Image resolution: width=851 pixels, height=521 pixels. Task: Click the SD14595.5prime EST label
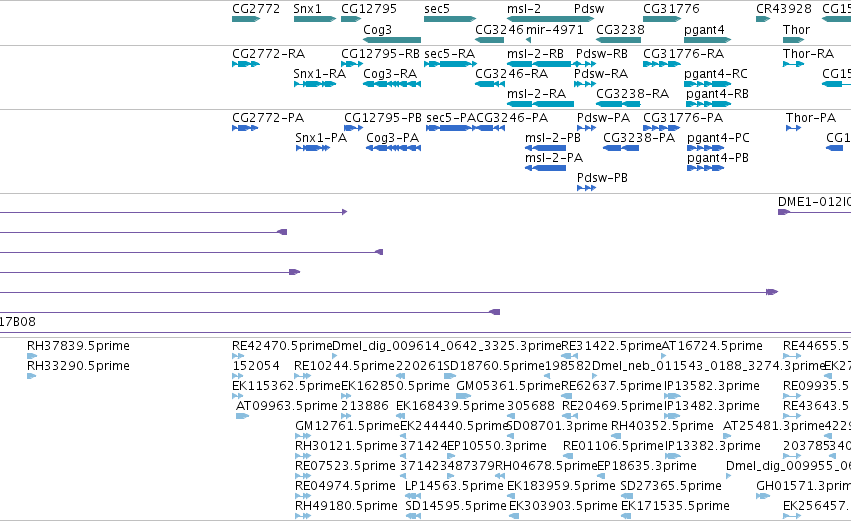click(456, 506)
